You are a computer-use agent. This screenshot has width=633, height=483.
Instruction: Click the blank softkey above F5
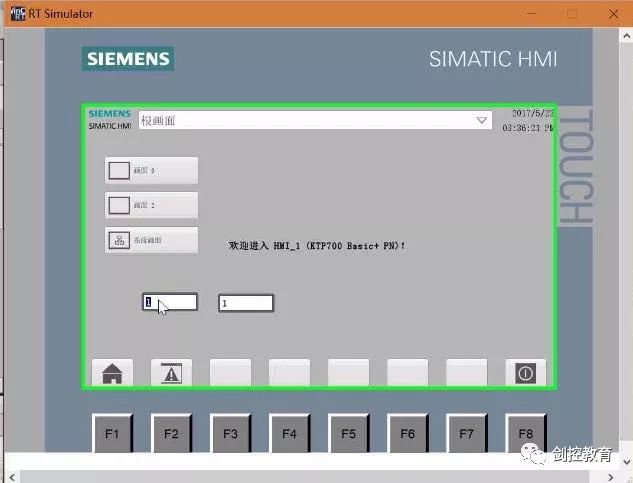tap(348, 373)
